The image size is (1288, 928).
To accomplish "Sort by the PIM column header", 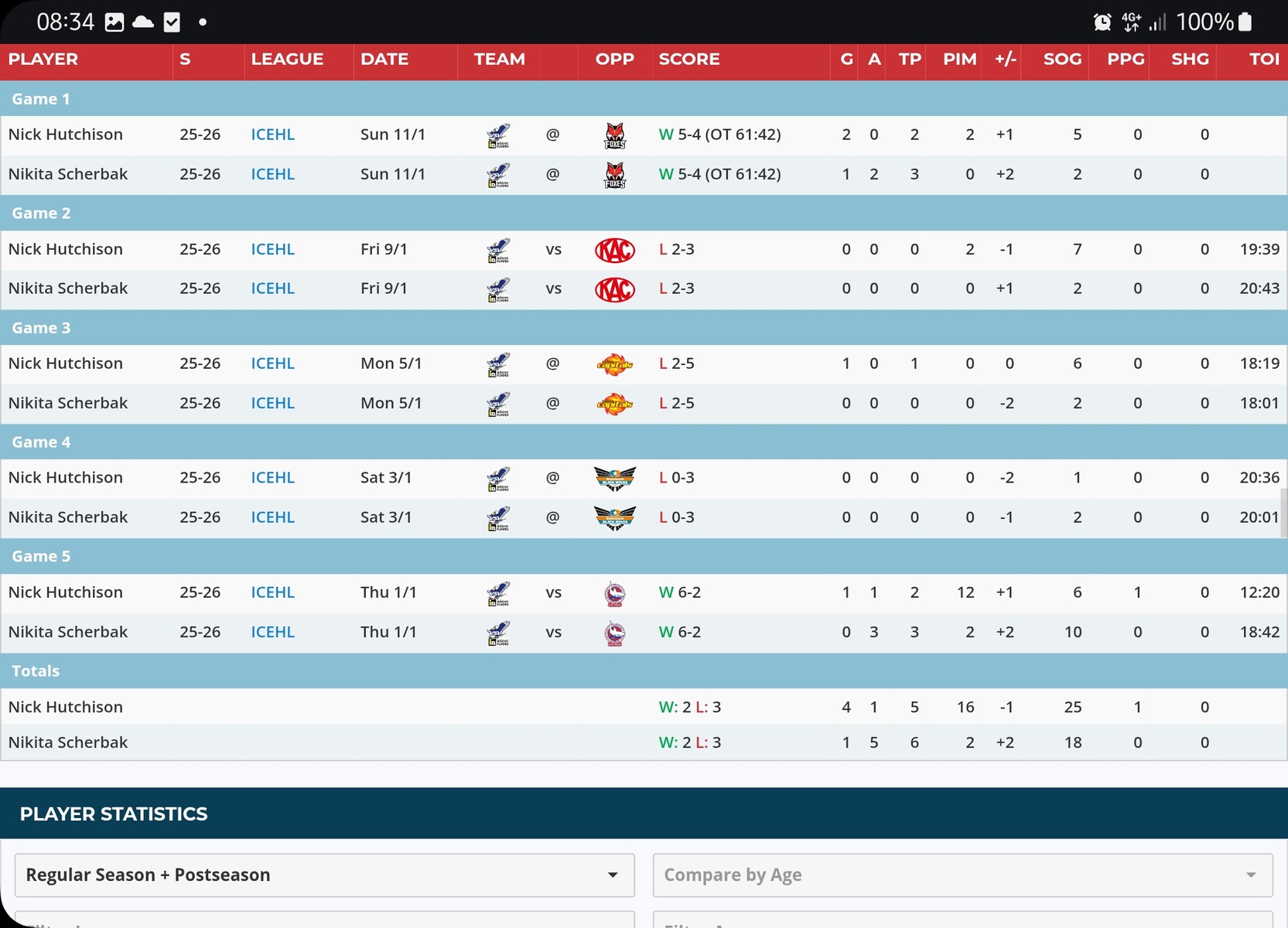I will (x=959, y=60).
